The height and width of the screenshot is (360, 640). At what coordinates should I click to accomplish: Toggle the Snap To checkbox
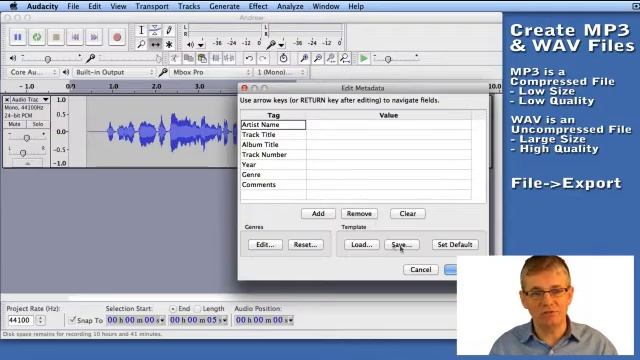click(x=72, y=320)
